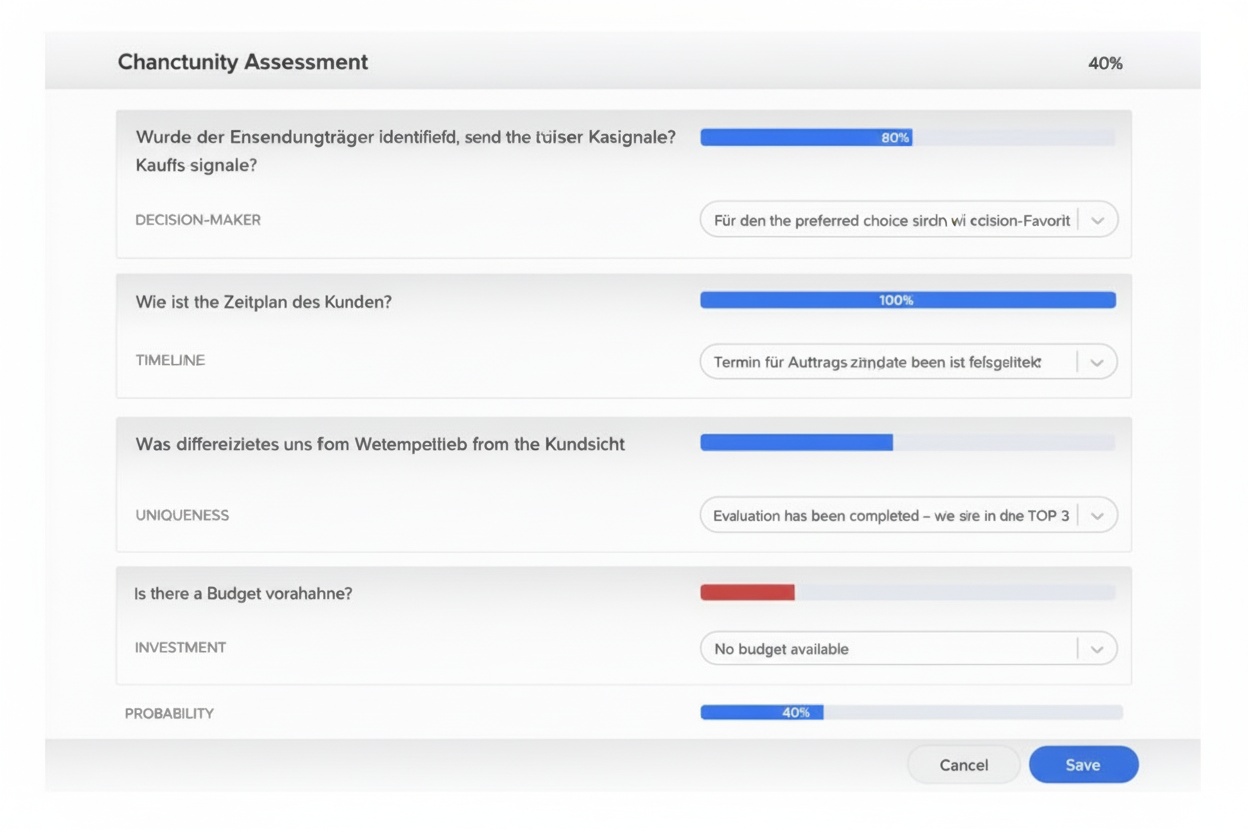Image resolution: width=1248 pixels, height=832 pixels.
Task: Open the Uniqueness dropdown chevron
Action: tap(1097, 516)
